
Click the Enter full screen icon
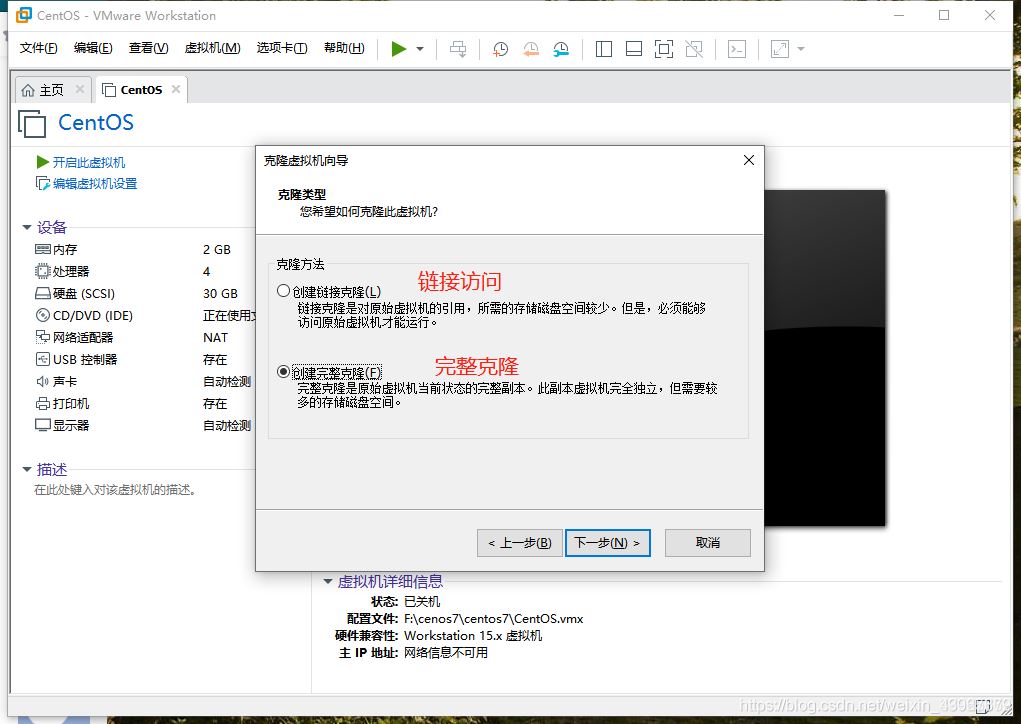tap(663, 48)
